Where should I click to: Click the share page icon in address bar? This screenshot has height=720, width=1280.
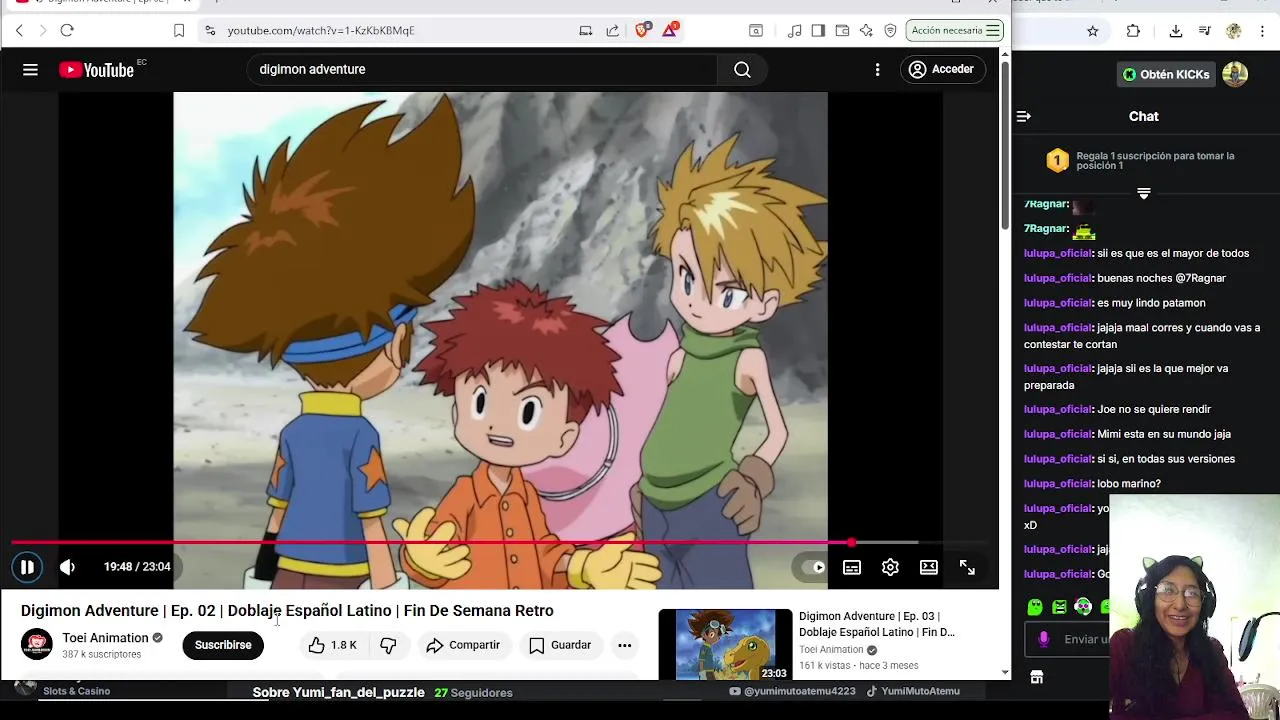tap(612, 30)
